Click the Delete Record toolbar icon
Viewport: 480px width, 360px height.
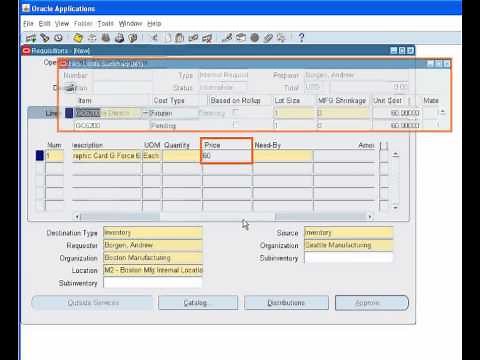tap(207, 38)
